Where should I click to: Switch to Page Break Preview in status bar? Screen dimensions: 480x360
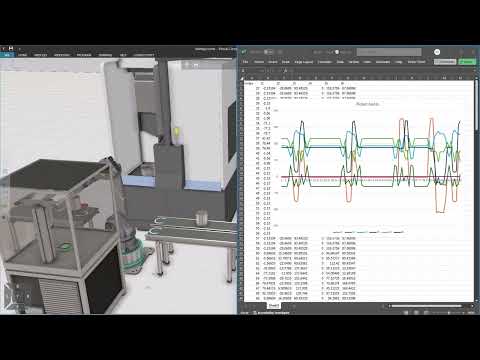pyautogui.click(x=426, y=313)
